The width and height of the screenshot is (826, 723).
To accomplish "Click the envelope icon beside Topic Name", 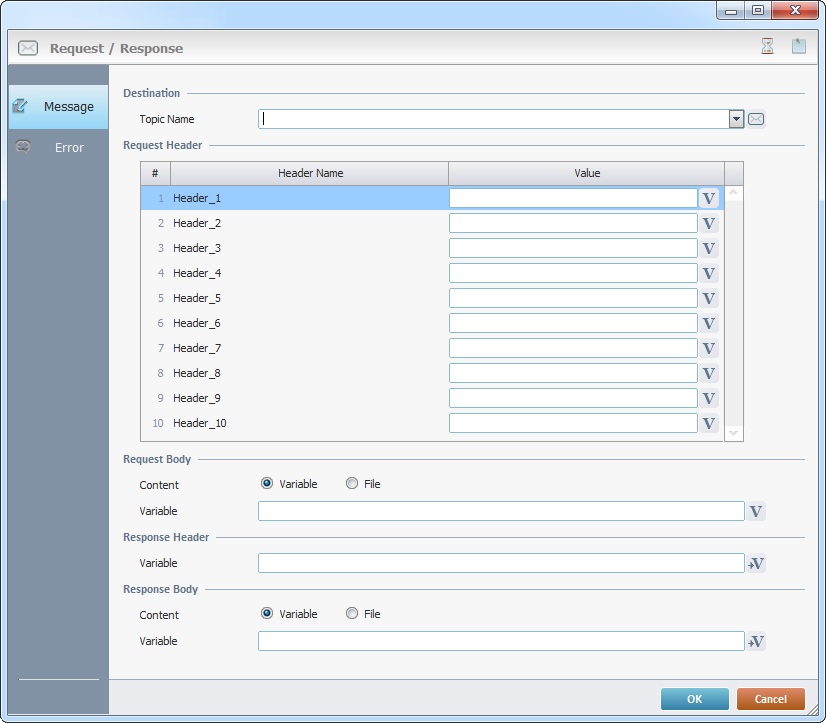I will 757,119.
